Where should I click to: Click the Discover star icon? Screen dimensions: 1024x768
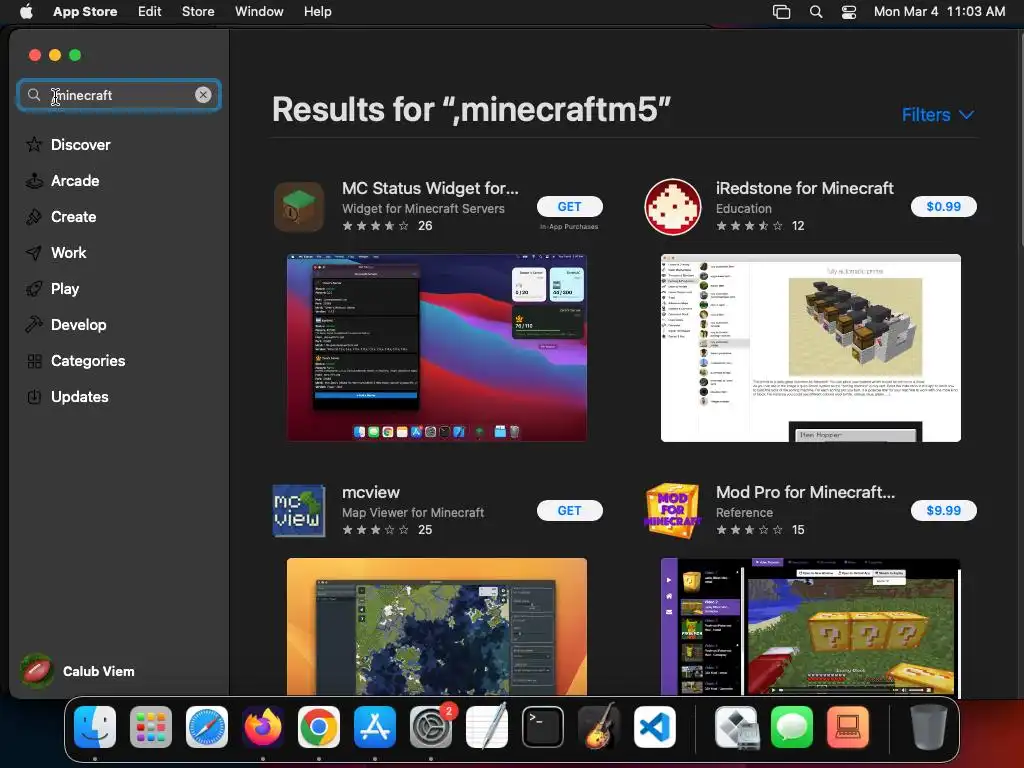34,144
